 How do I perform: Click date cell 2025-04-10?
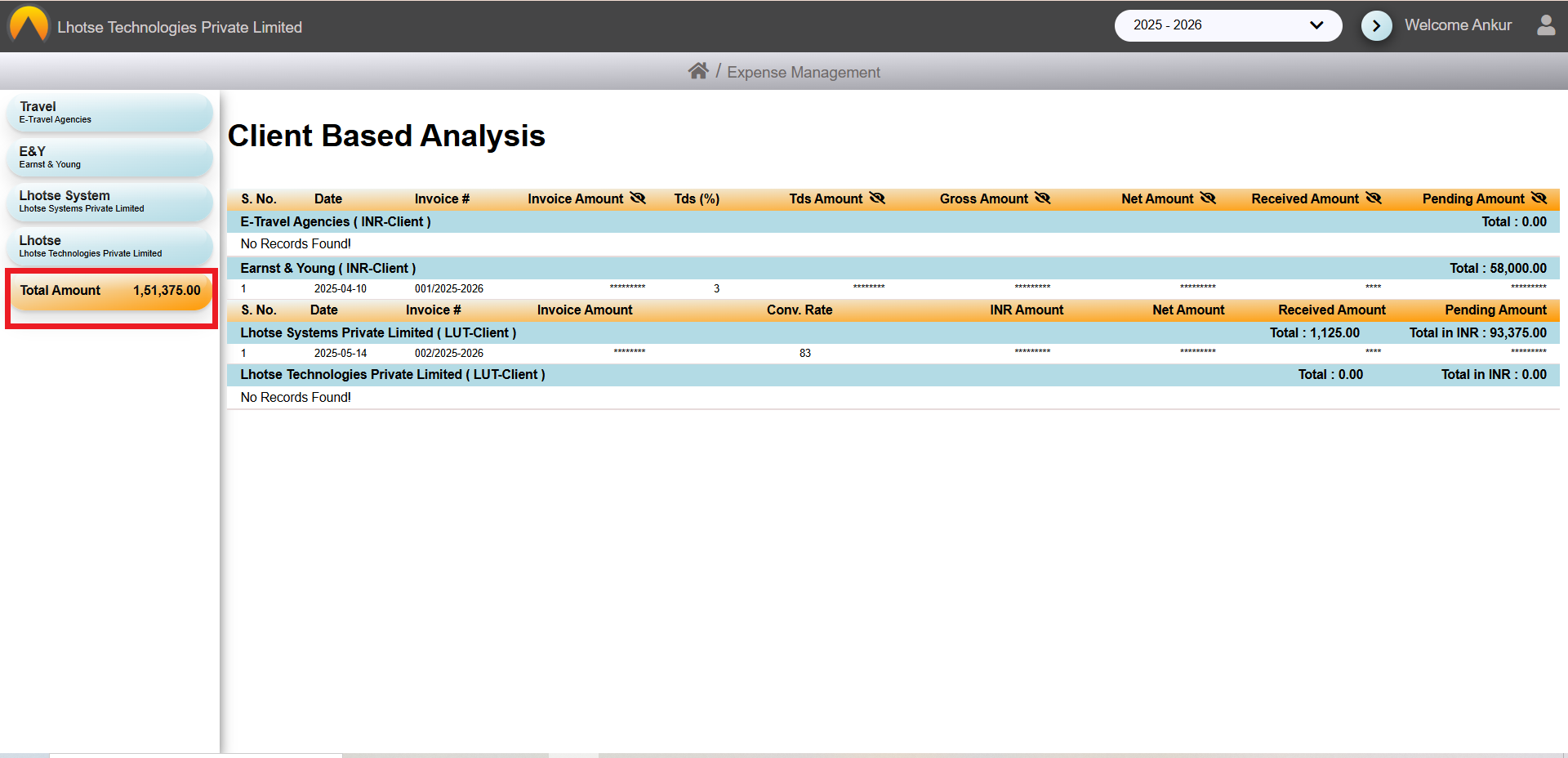coord(341,288)
